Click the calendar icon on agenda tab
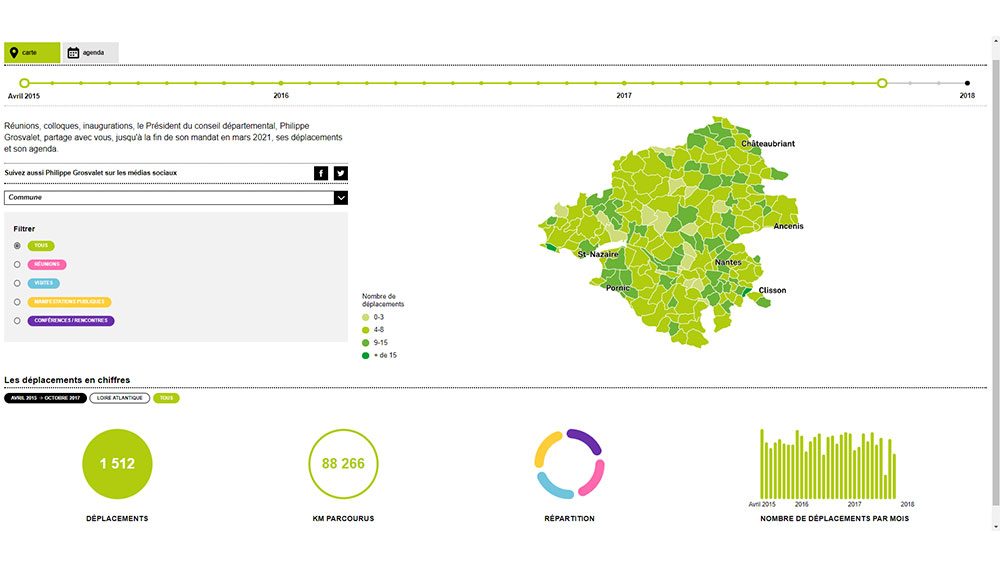 point(73,52)
